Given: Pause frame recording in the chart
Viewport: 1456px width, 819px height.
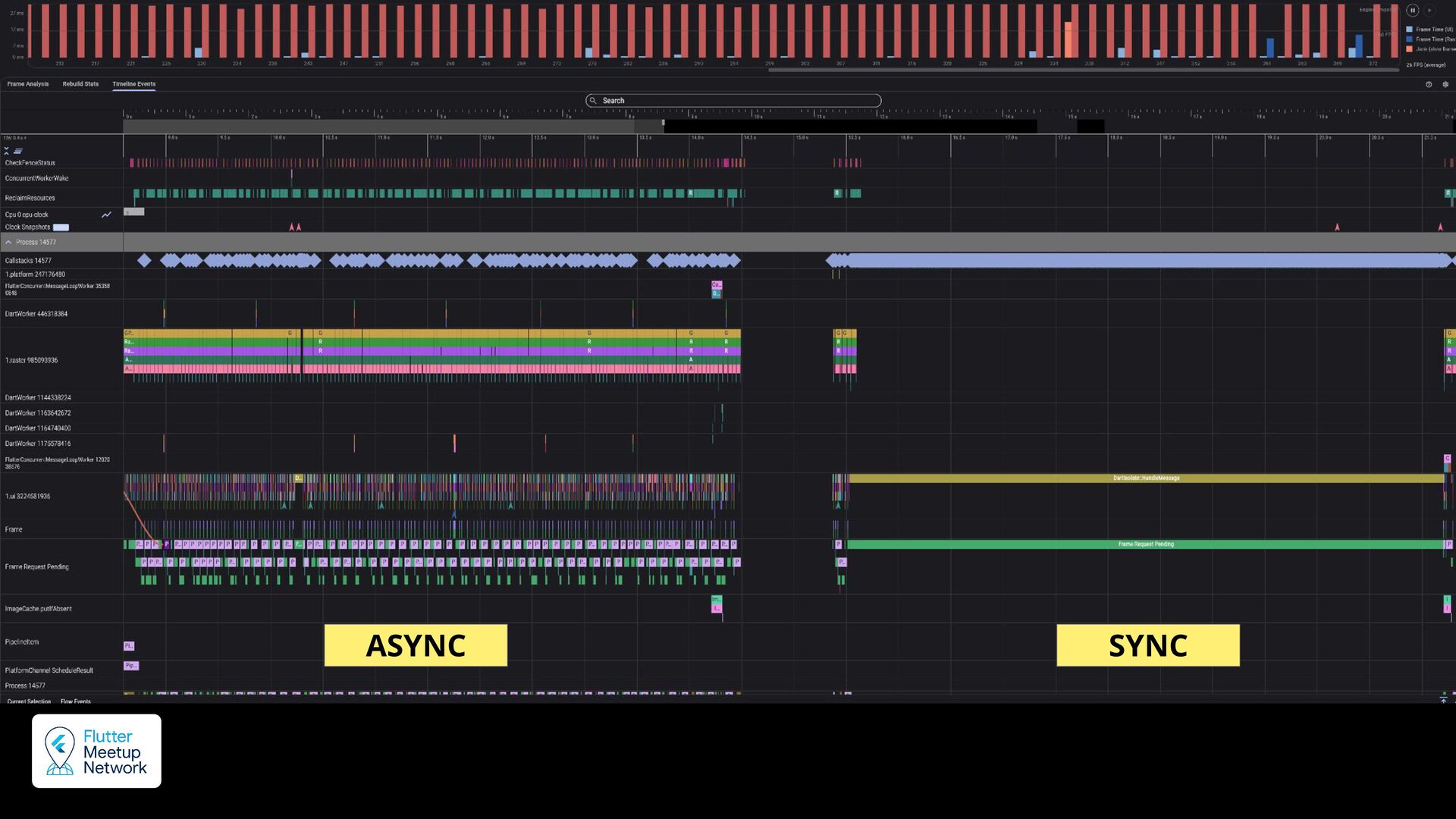Looking at the screenshot, I should coord(1412,11).
